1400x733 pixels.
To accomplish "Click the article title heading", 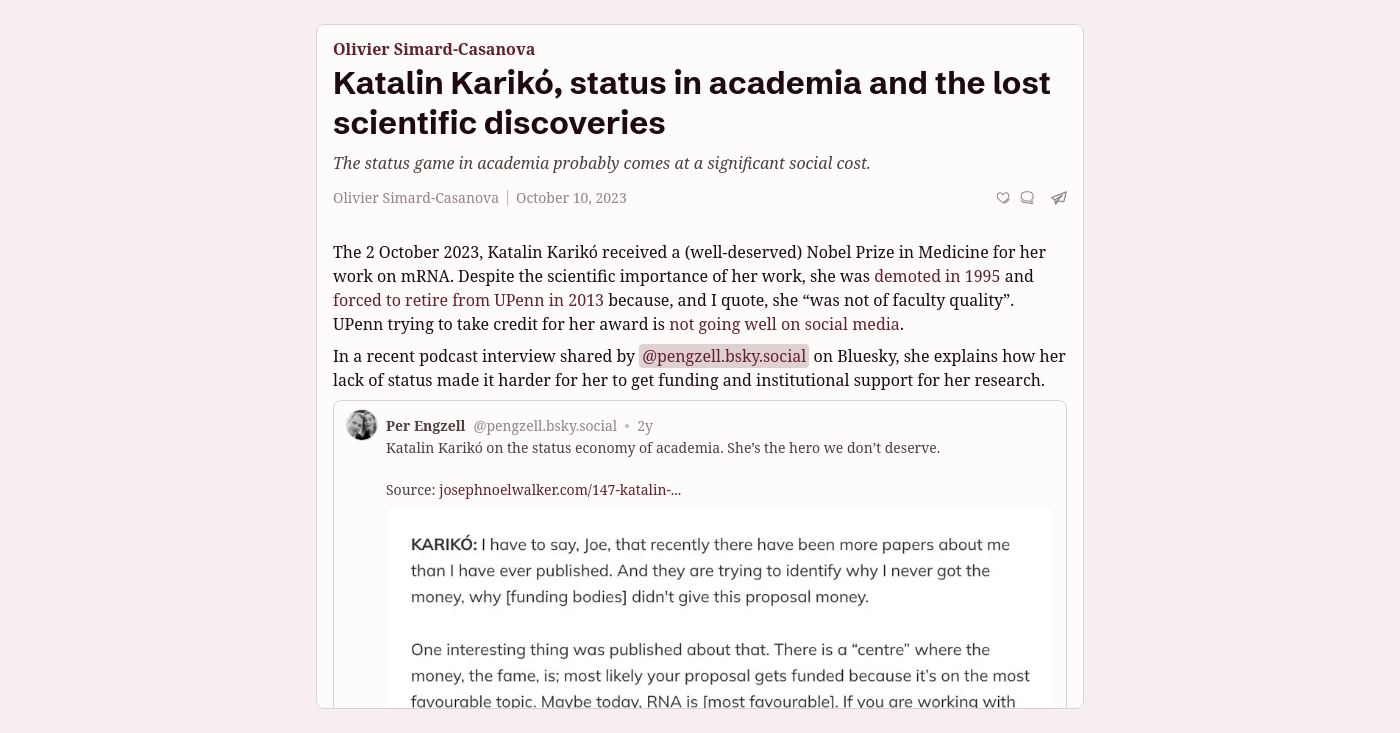I will pos(692,102).
